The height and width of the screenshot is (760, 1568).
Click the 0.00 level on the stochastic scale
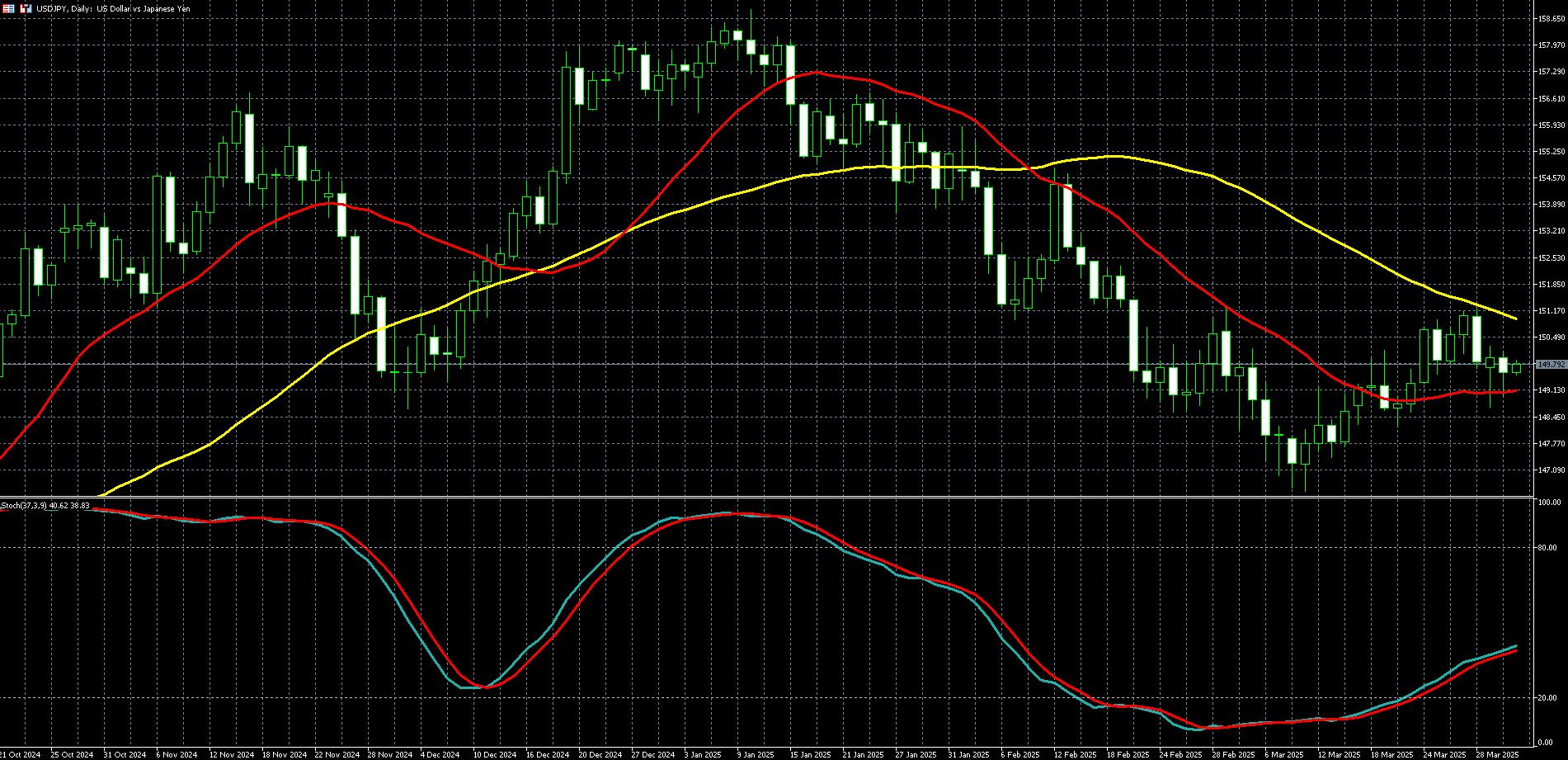1546,743
